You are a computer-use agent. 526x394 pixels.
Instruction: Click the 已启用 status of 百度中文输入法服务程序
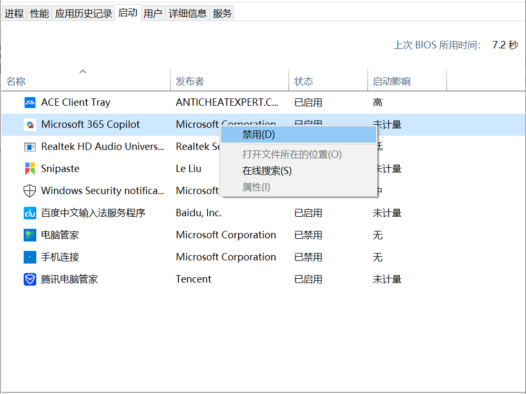point(308,213)
